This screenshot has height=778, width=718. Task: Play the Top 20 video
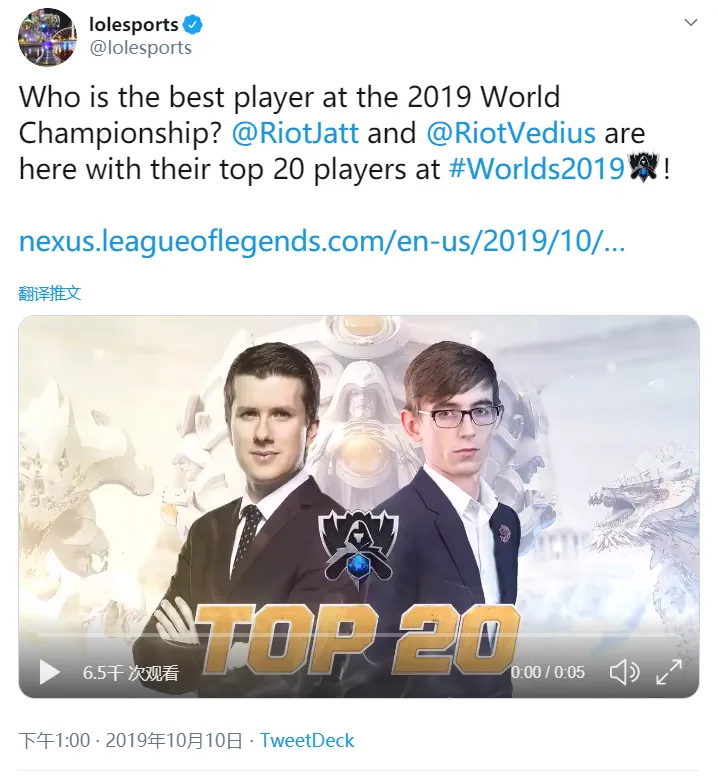click(49, 672)
